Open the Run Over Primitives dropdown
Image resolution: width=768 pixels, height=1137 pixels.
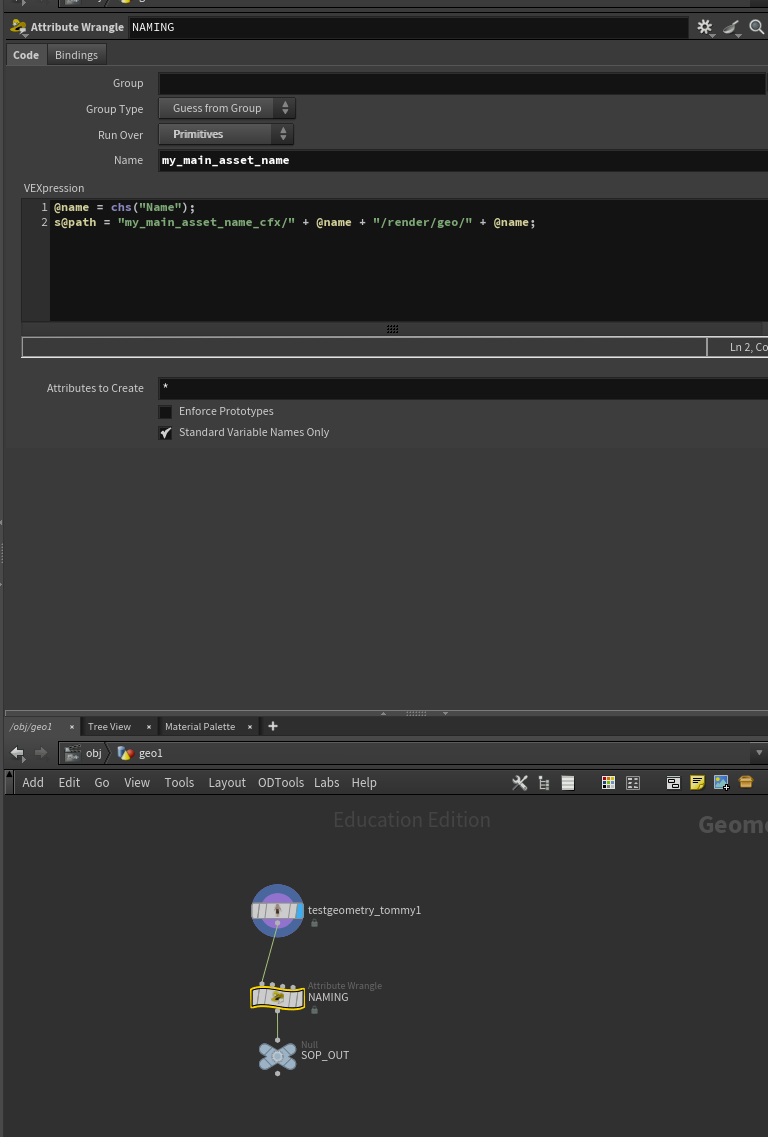click(x=226, y=134)
